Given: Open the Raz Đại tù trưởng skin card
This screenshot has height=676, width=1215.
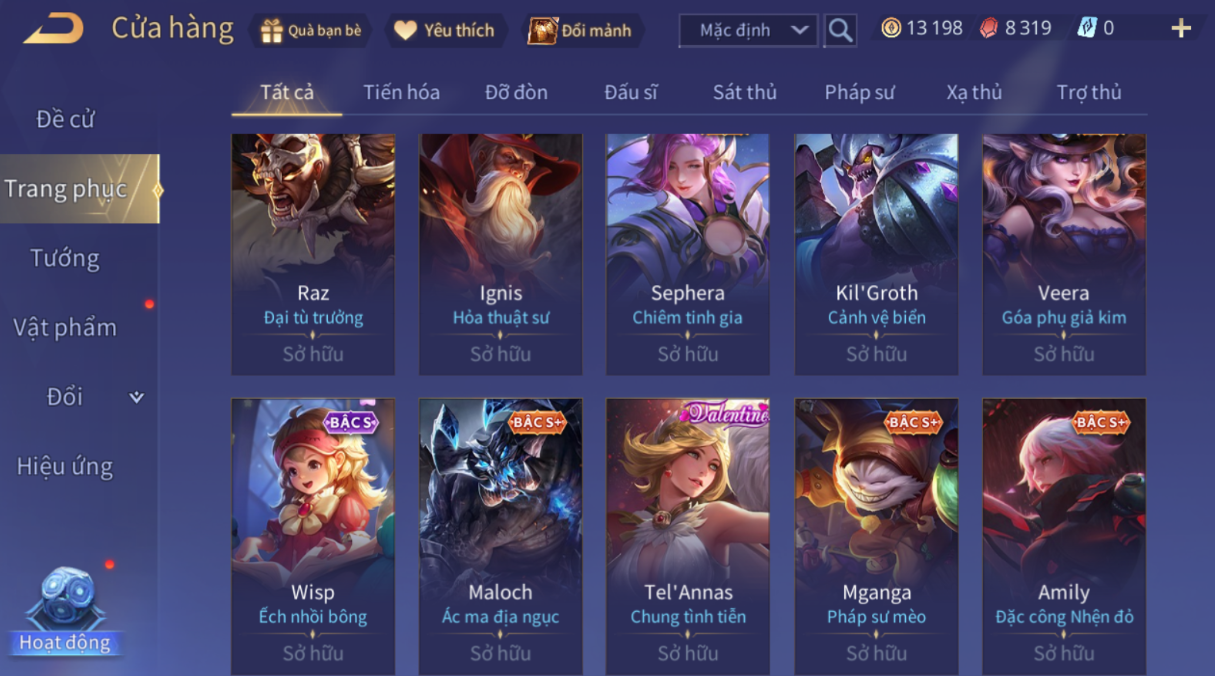Looking at the screenshot, I should coord(313,255).
